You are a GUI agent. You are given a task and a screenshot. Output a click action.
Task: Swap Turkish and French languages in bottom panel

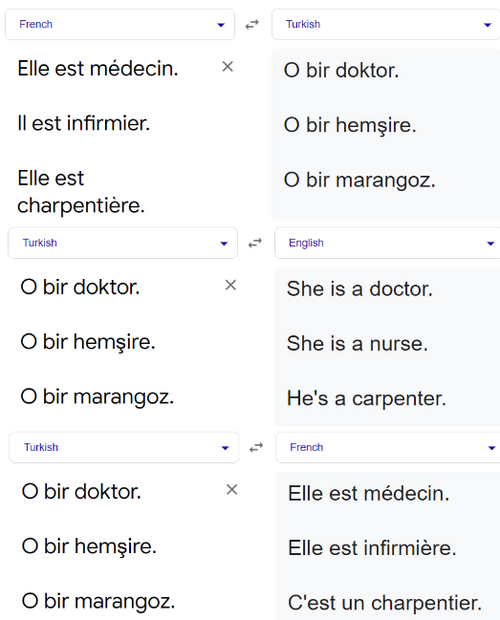coord(256,447)
